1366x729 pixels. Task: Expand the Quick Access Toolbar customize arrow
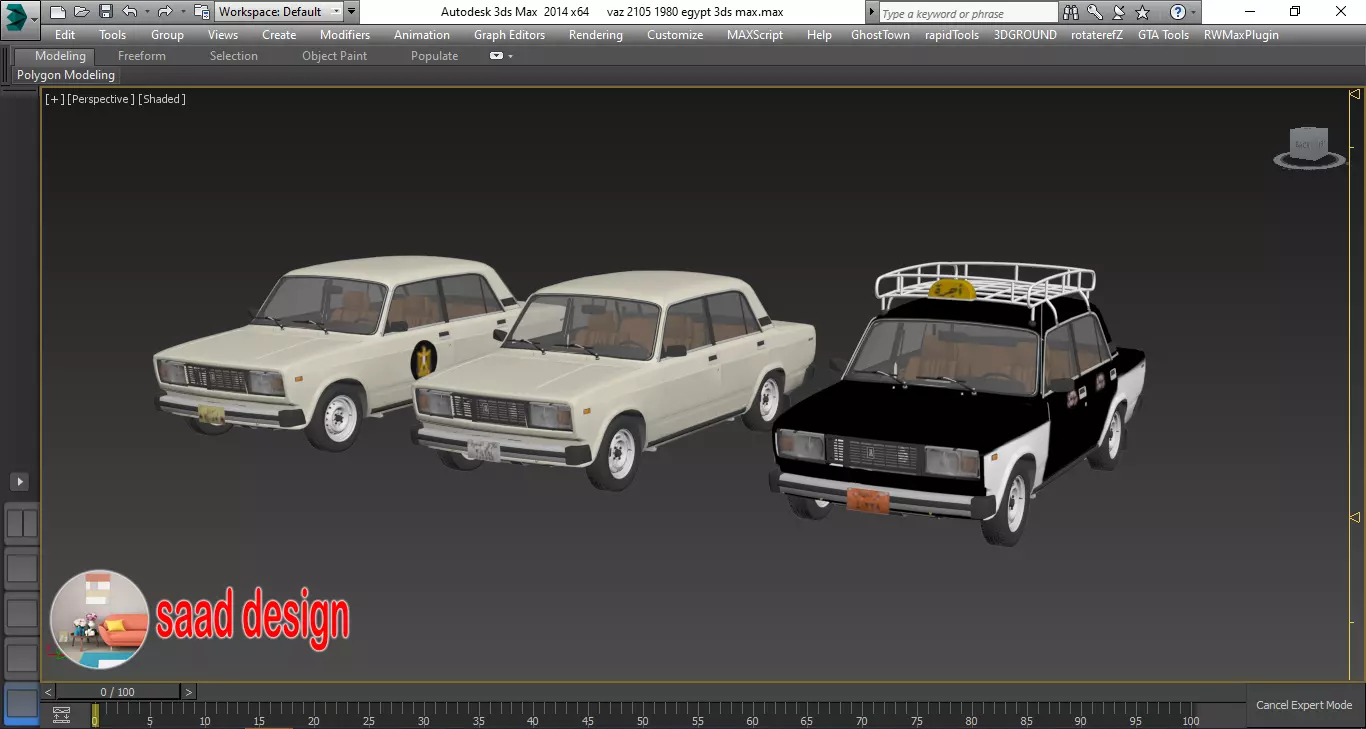351,12
